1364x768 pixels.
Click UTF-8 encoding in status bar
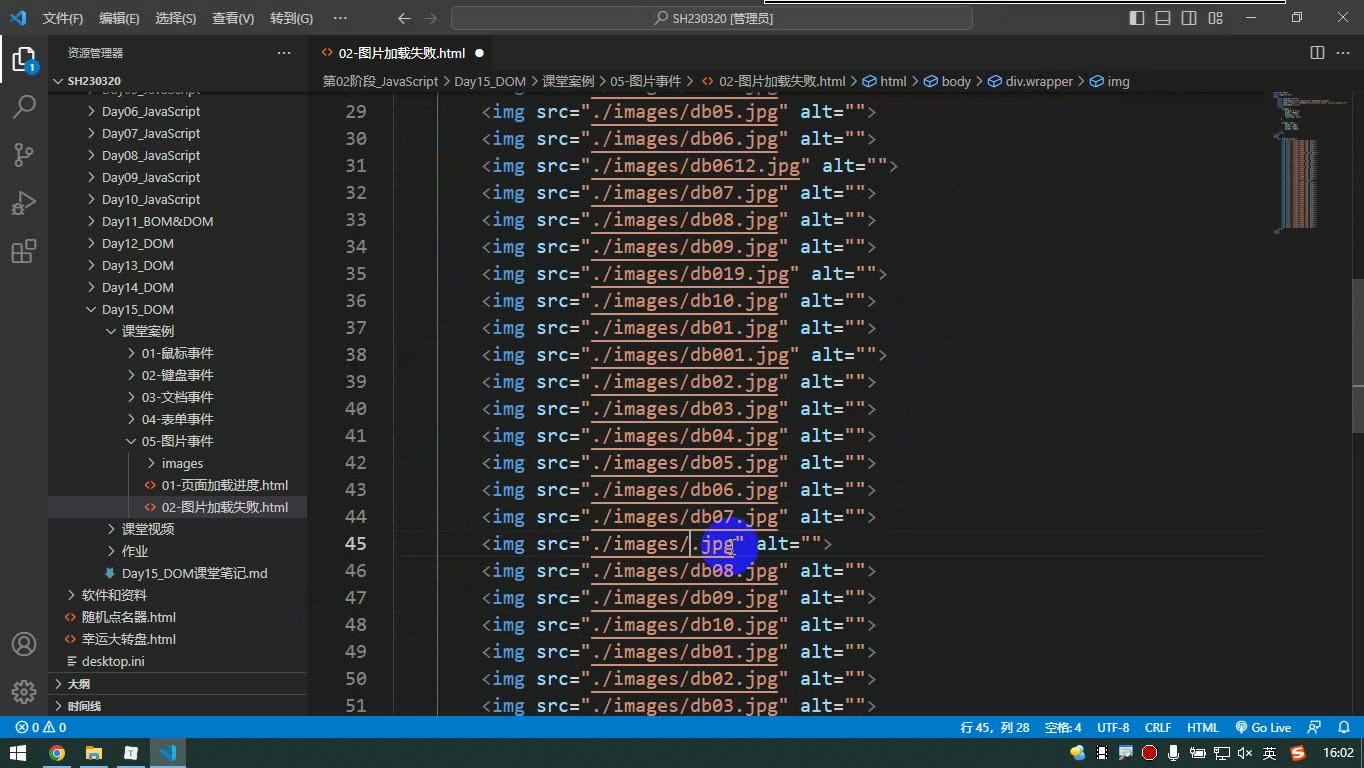(x=1113, y=728)
